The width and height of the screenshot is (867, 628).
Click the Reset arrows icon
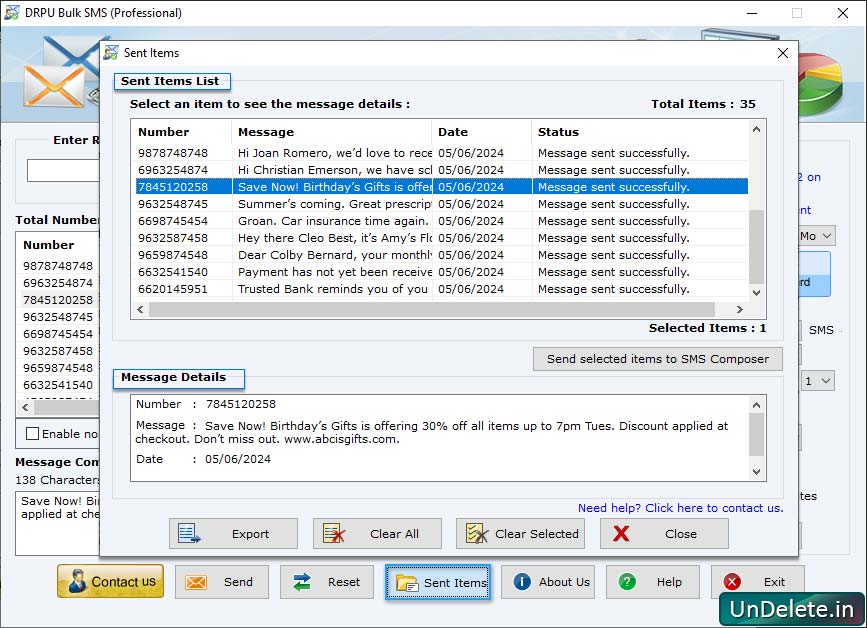(x=302, y=582)
